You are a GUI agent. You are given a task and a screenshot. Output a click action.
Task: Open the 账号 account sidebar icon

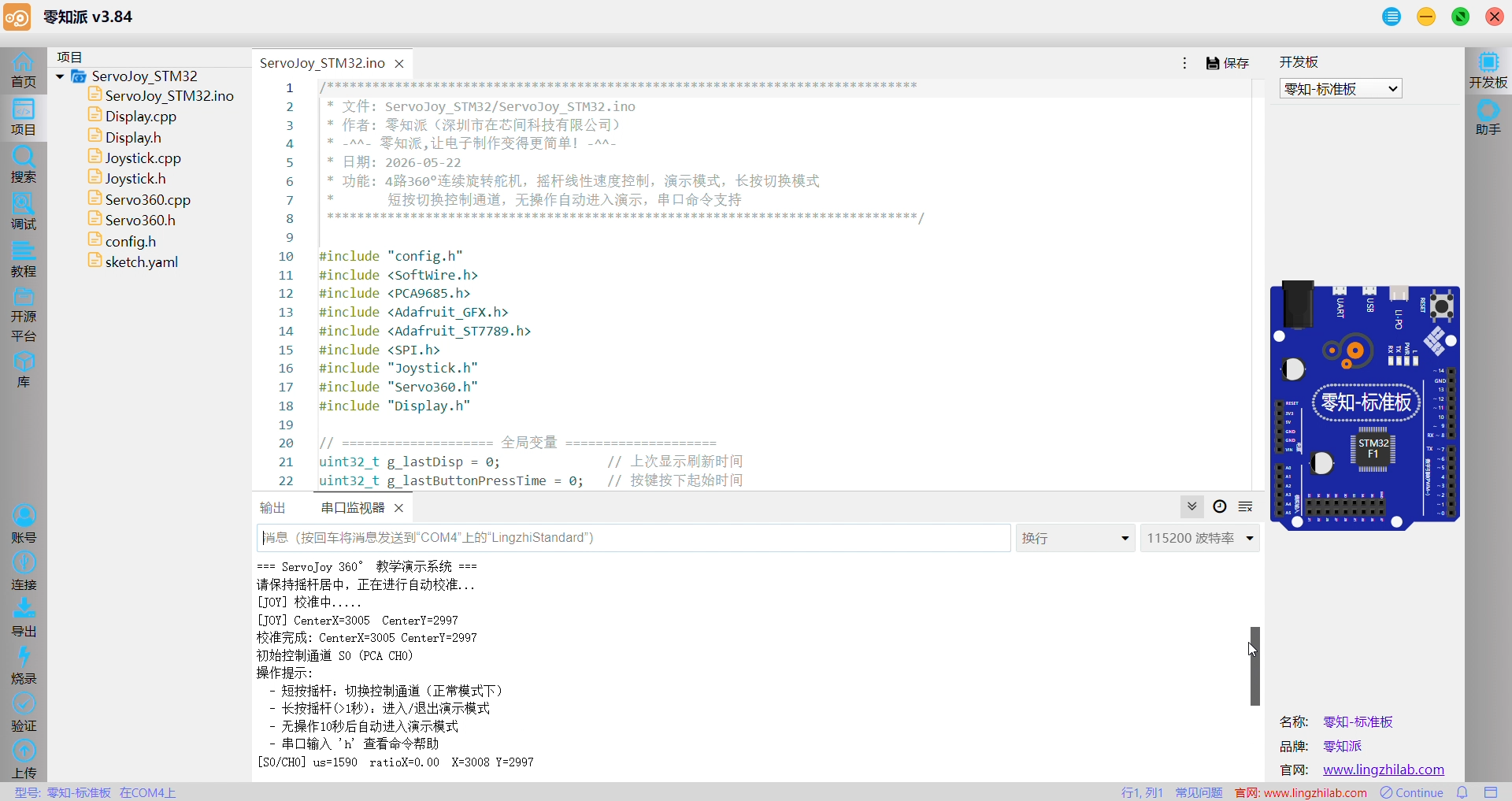[23, 525]
